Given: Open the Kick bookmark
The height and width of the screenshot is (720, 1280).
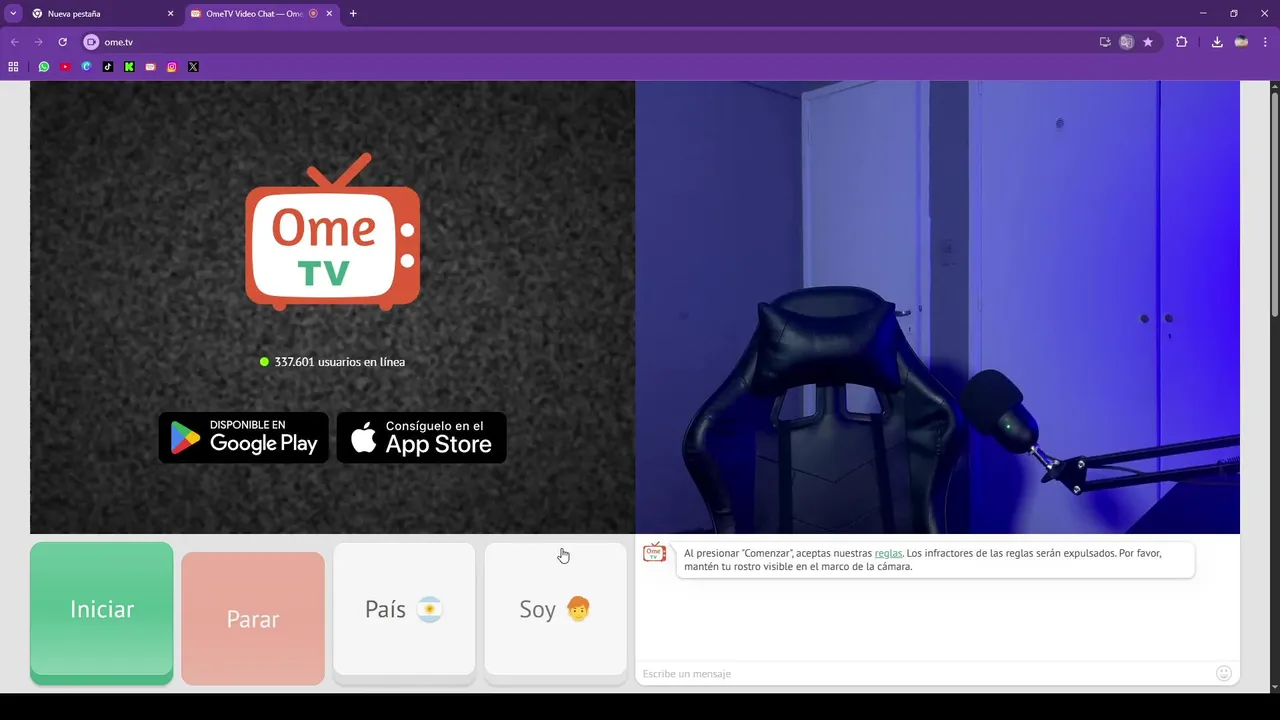Looking at the screenshot, I should click(x=129, y=67).
